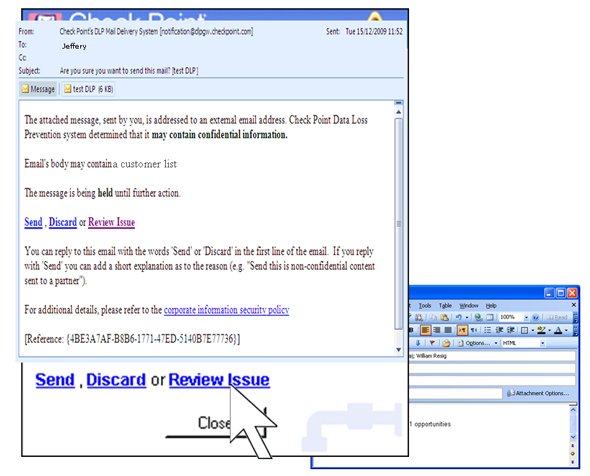This screenshot has height=476, width=590.
Task: Click the Undo arrow icon
Action: point(459,317)
